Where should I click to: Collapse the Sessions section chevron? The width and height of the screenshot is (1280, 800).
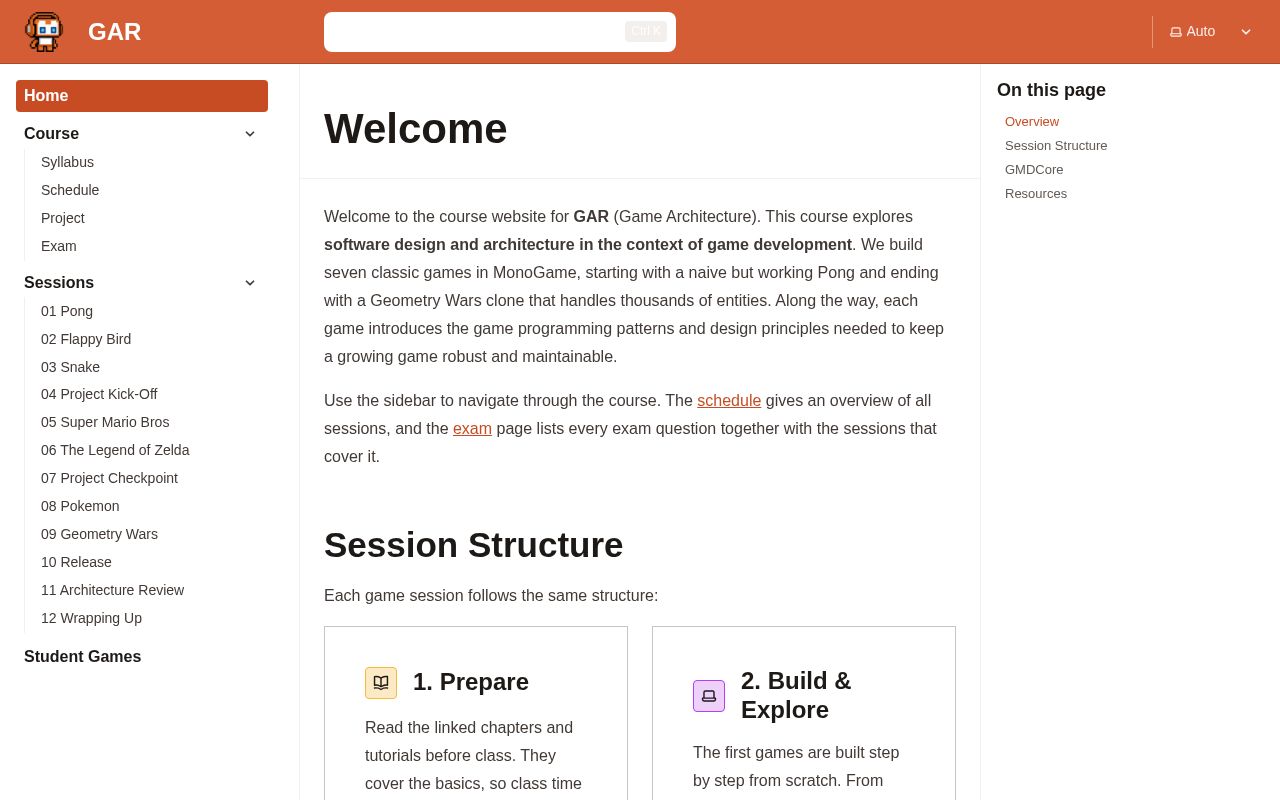(x=250, y=283)
